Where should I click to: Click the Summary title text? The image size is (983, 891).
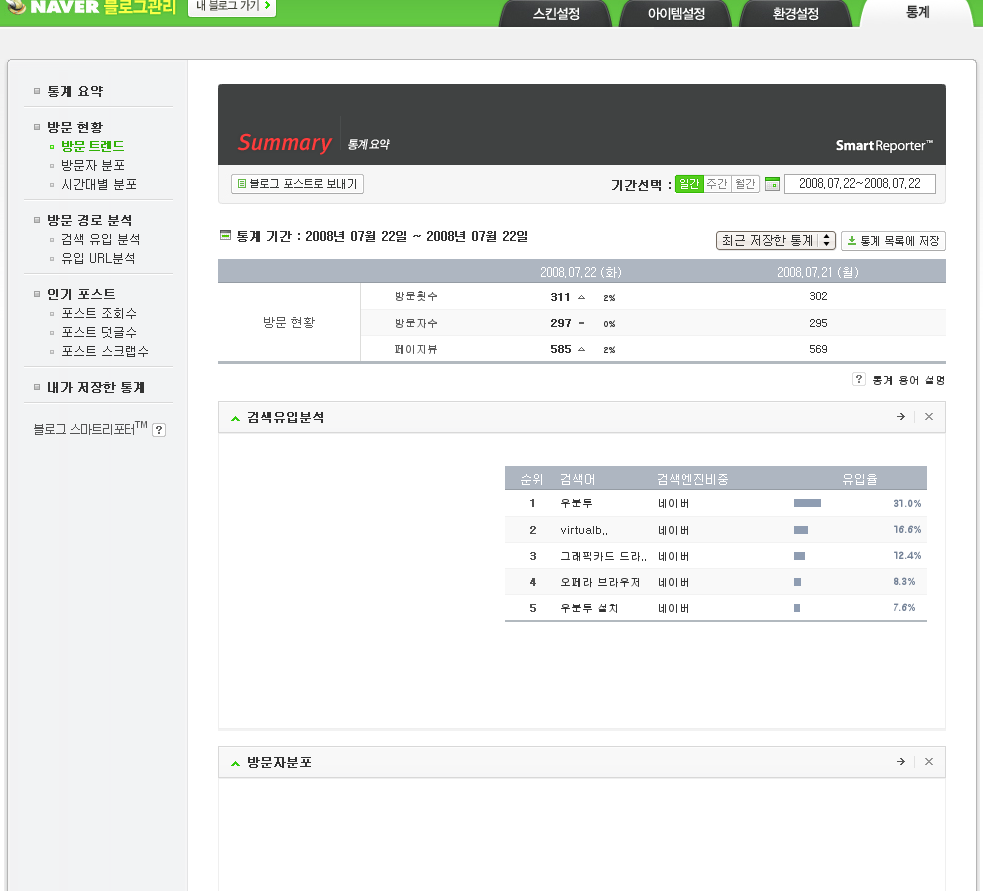pyautogui.click(x=285, y=143)
